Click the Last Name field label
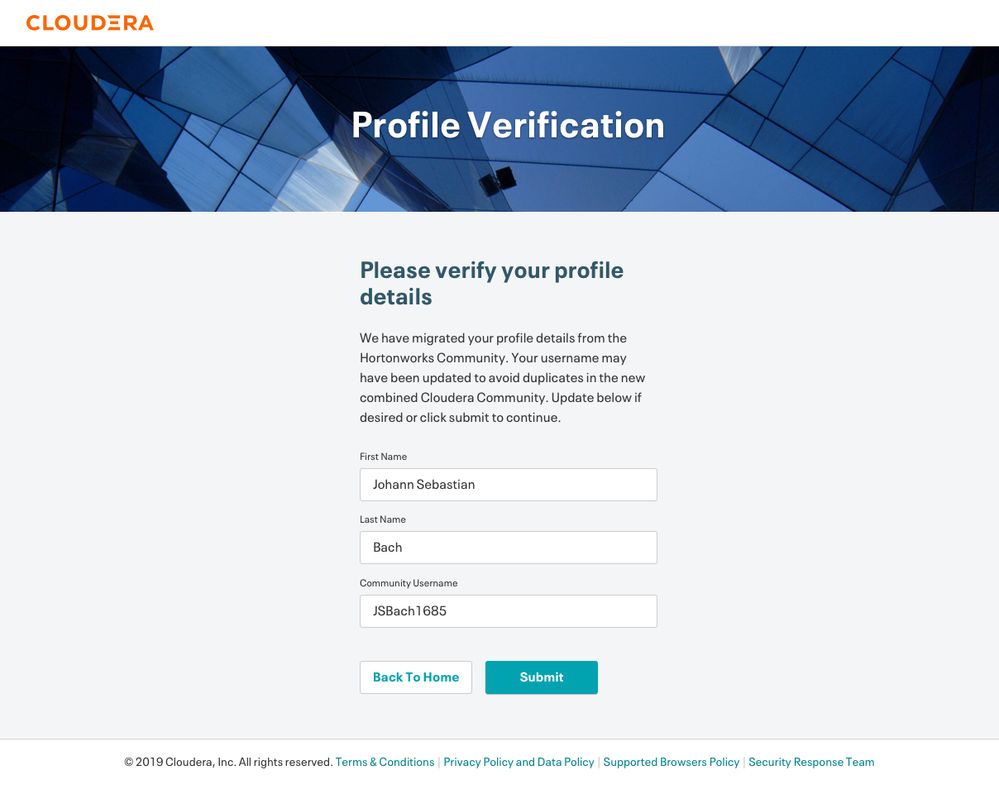999x785 pixels. pos(382,519)
